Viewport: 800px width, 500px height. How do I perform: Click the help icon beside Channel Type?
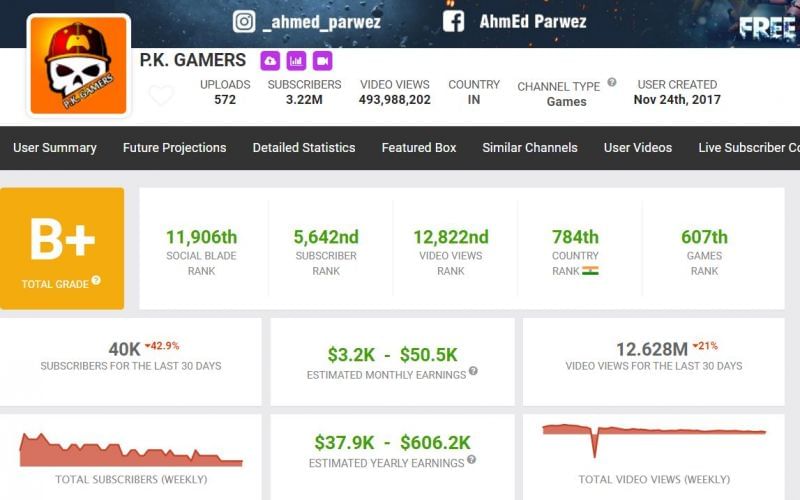(612, 83)
